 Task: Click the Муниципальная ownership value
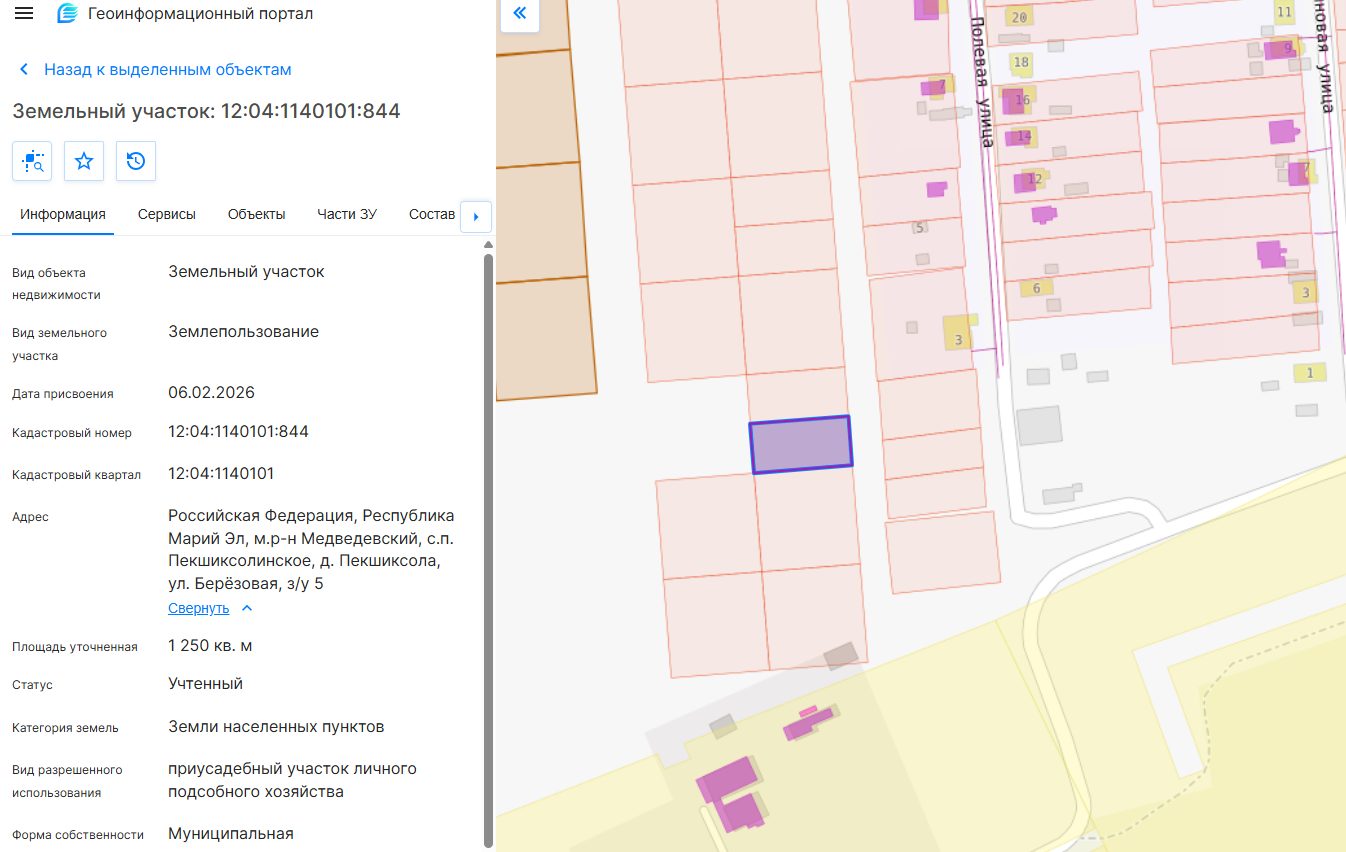point(231,833)
